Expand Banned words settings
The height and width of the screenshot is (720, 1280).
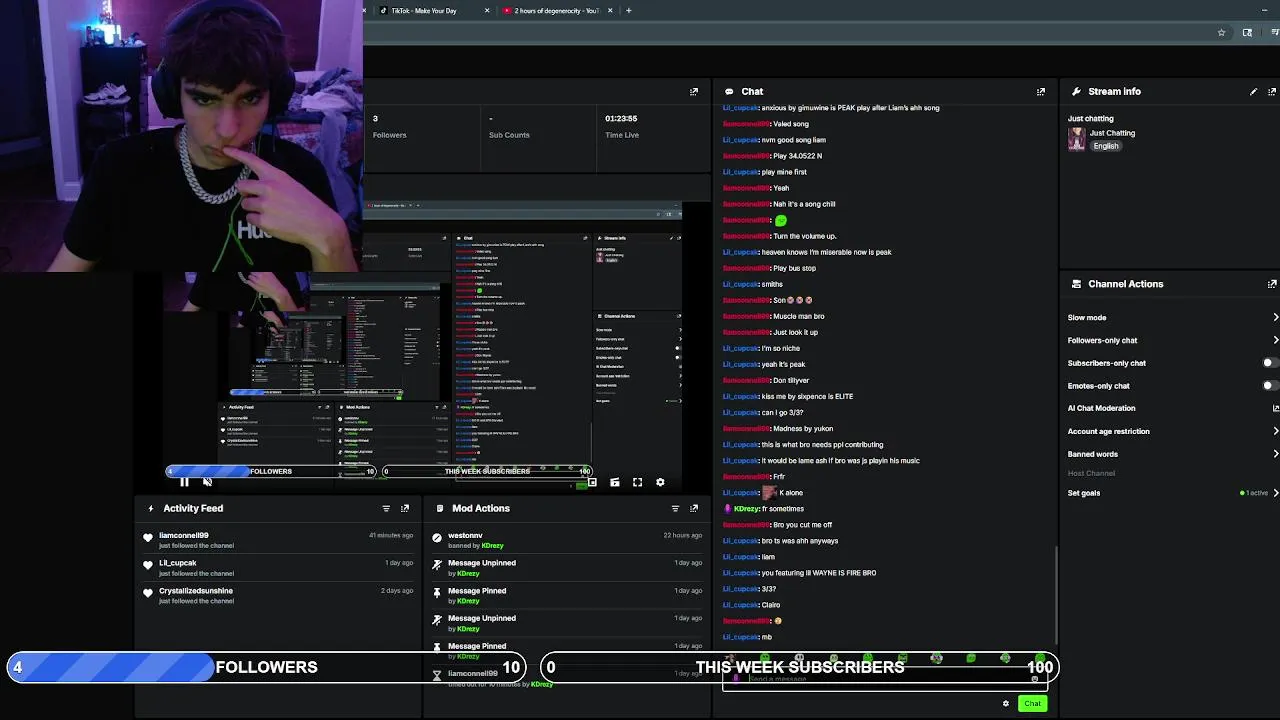click(1275, 454)
